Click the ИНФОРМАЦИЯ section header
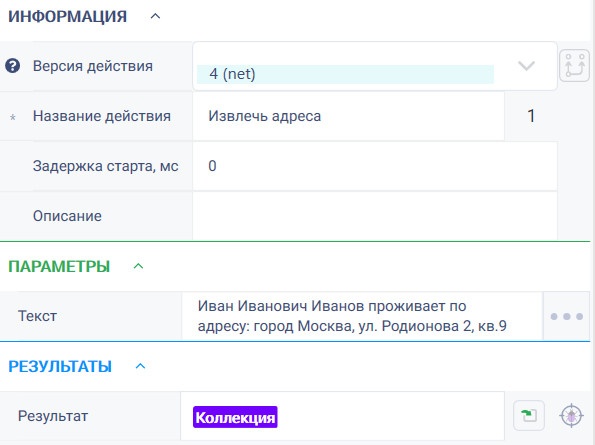 tap(68, 17)
